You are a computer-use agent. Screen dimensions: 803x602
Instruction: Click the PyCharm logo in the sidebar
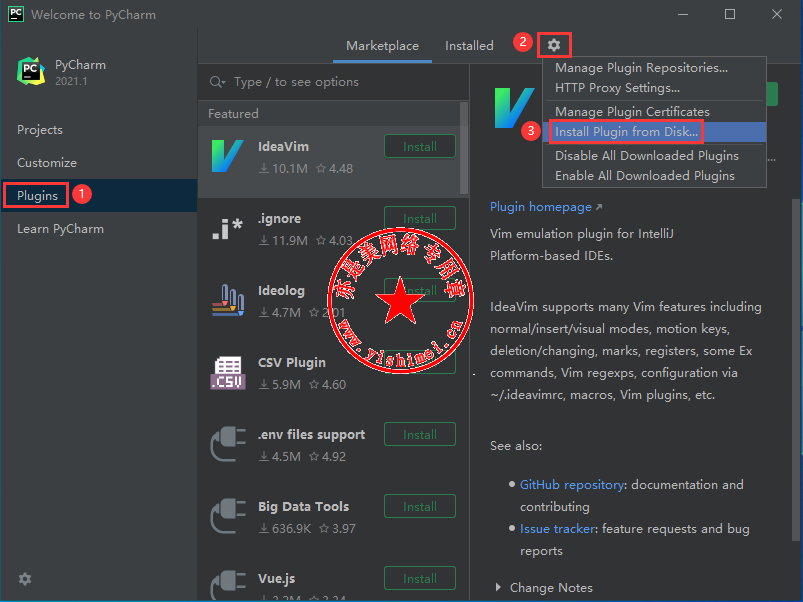pyautogui.click(x=31, y=71)
